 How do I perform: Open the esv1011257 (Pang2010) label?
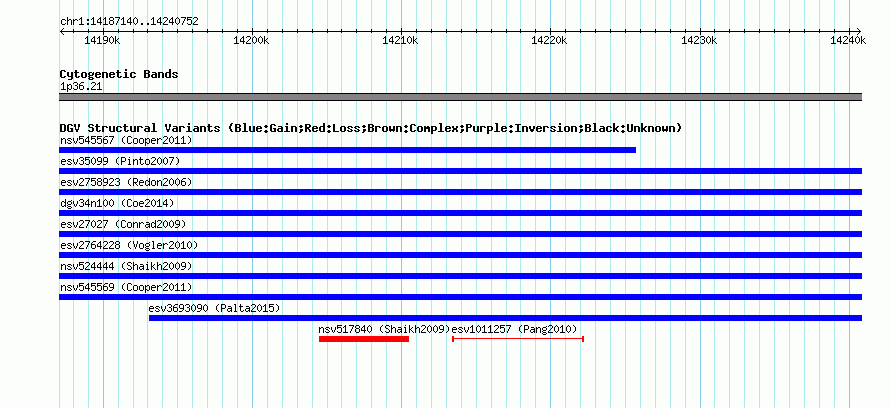[514, 329]
